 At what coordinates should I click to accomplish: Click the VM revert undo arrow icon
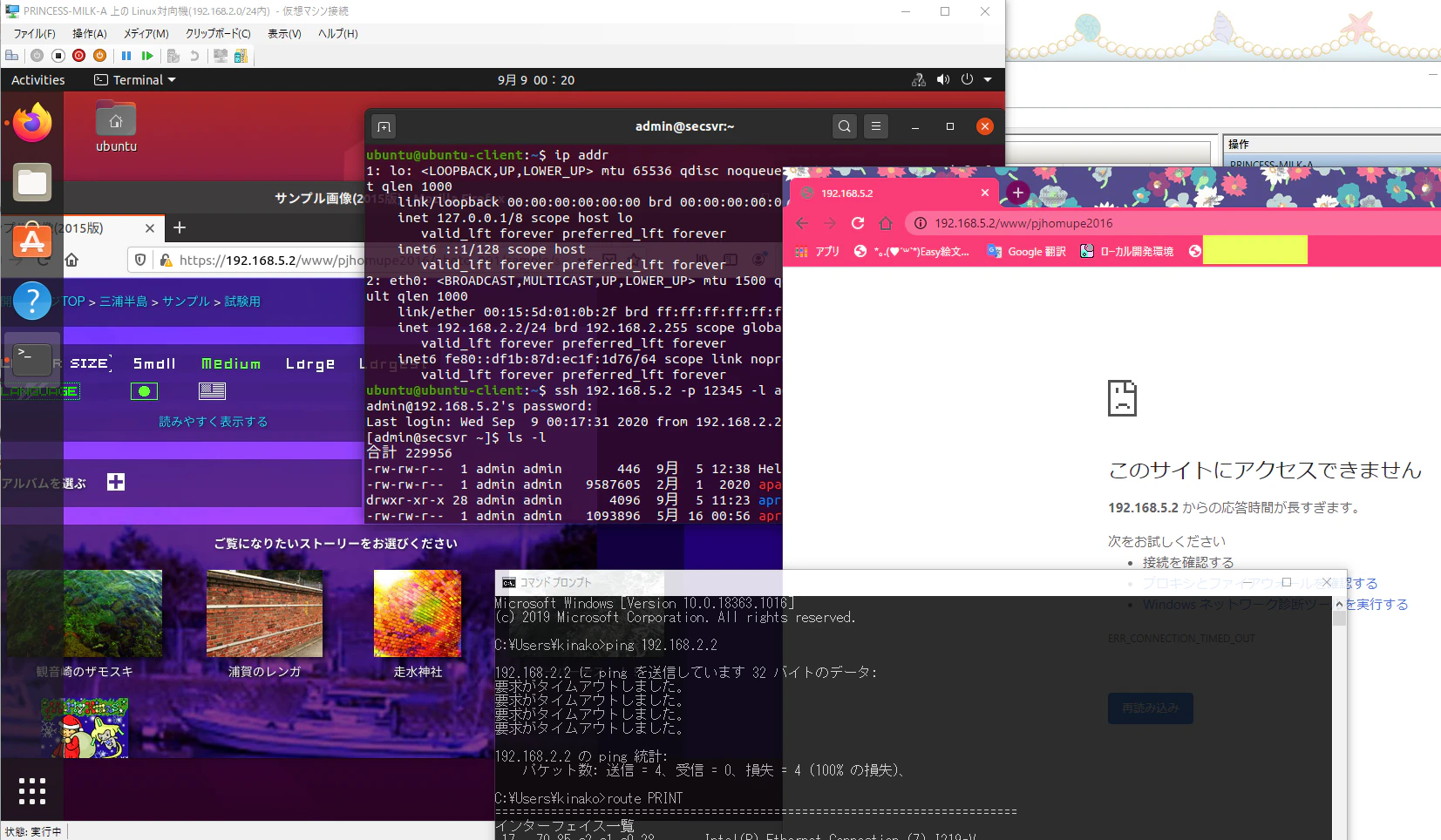(x=194, y=56)
